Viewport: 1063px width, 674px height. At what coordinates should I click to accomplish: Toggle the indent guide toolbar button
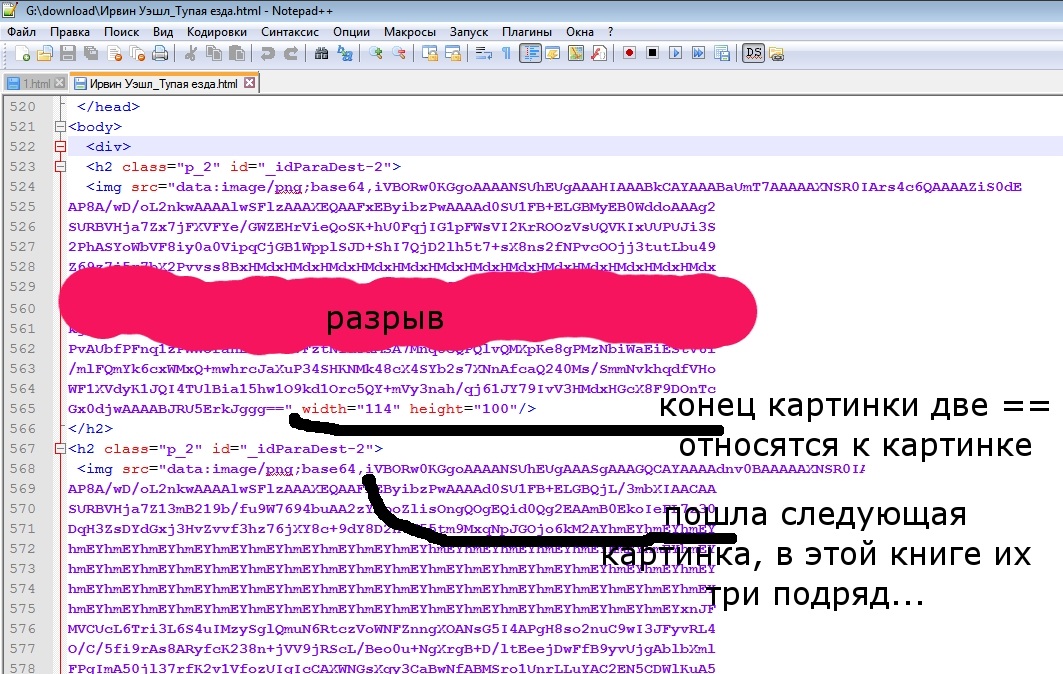(x=529, y=53)
